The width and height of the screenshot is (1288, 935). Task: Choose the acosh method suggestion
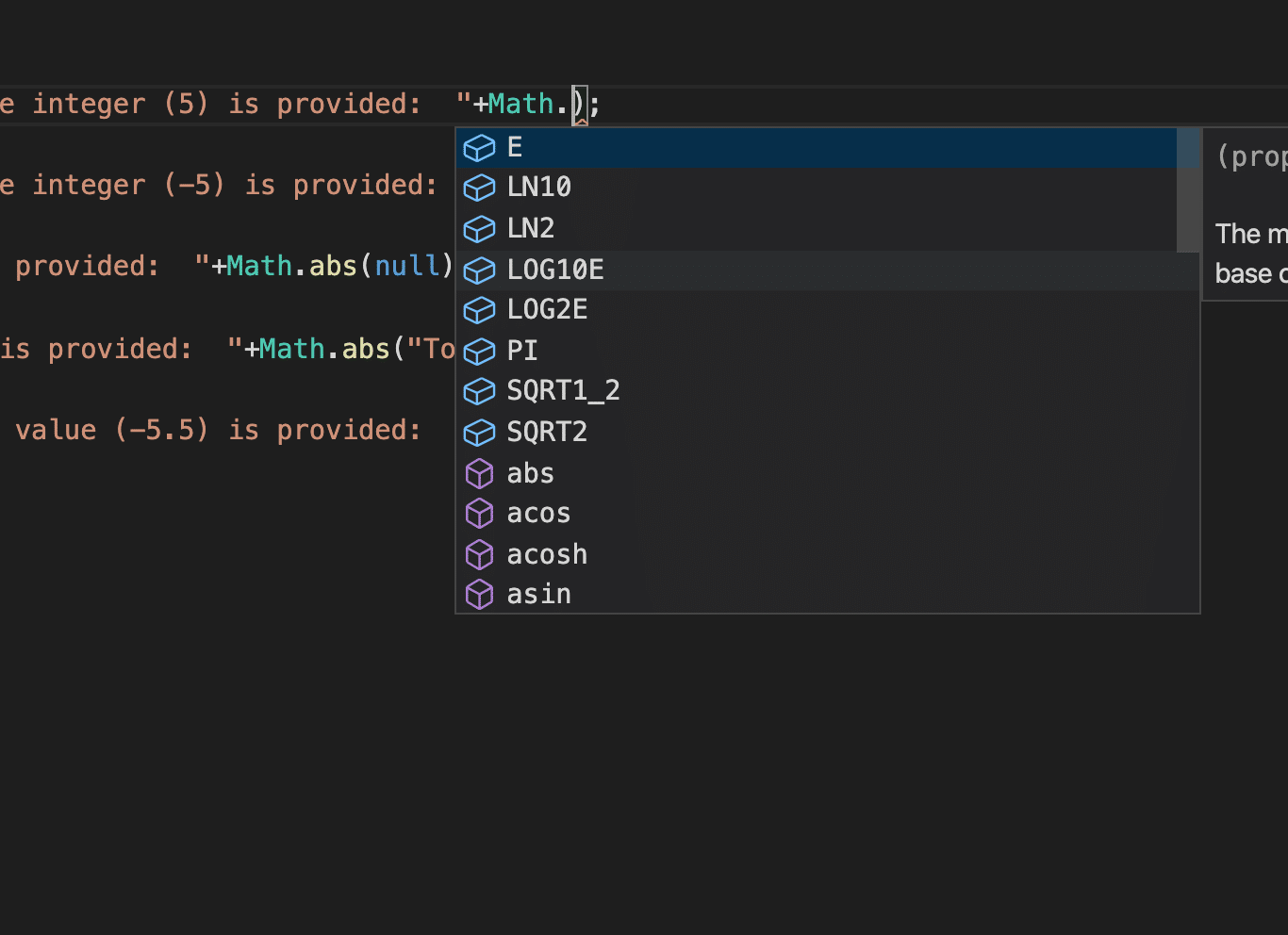point(817,554)
